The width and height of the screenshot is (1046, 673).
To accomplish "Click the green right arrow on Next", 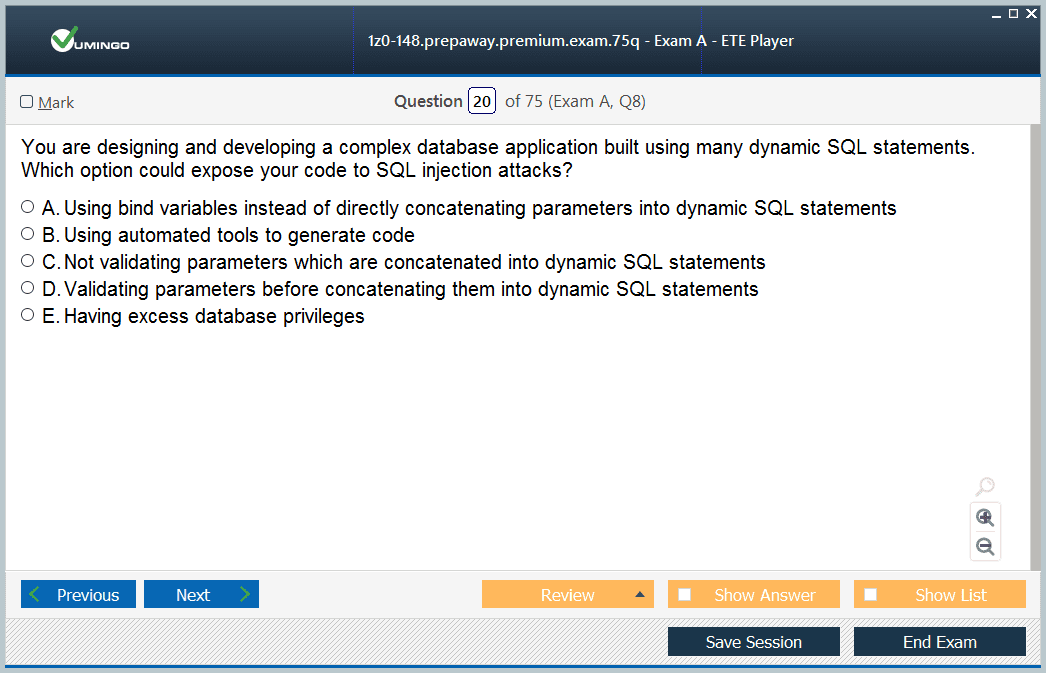I will click(x=245, y=594).
